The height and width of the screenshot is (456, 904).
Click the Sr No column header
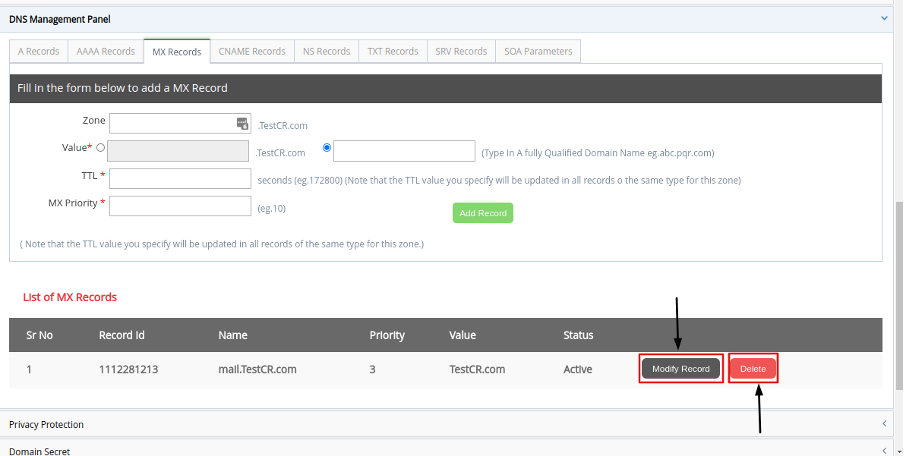[40, 336]
